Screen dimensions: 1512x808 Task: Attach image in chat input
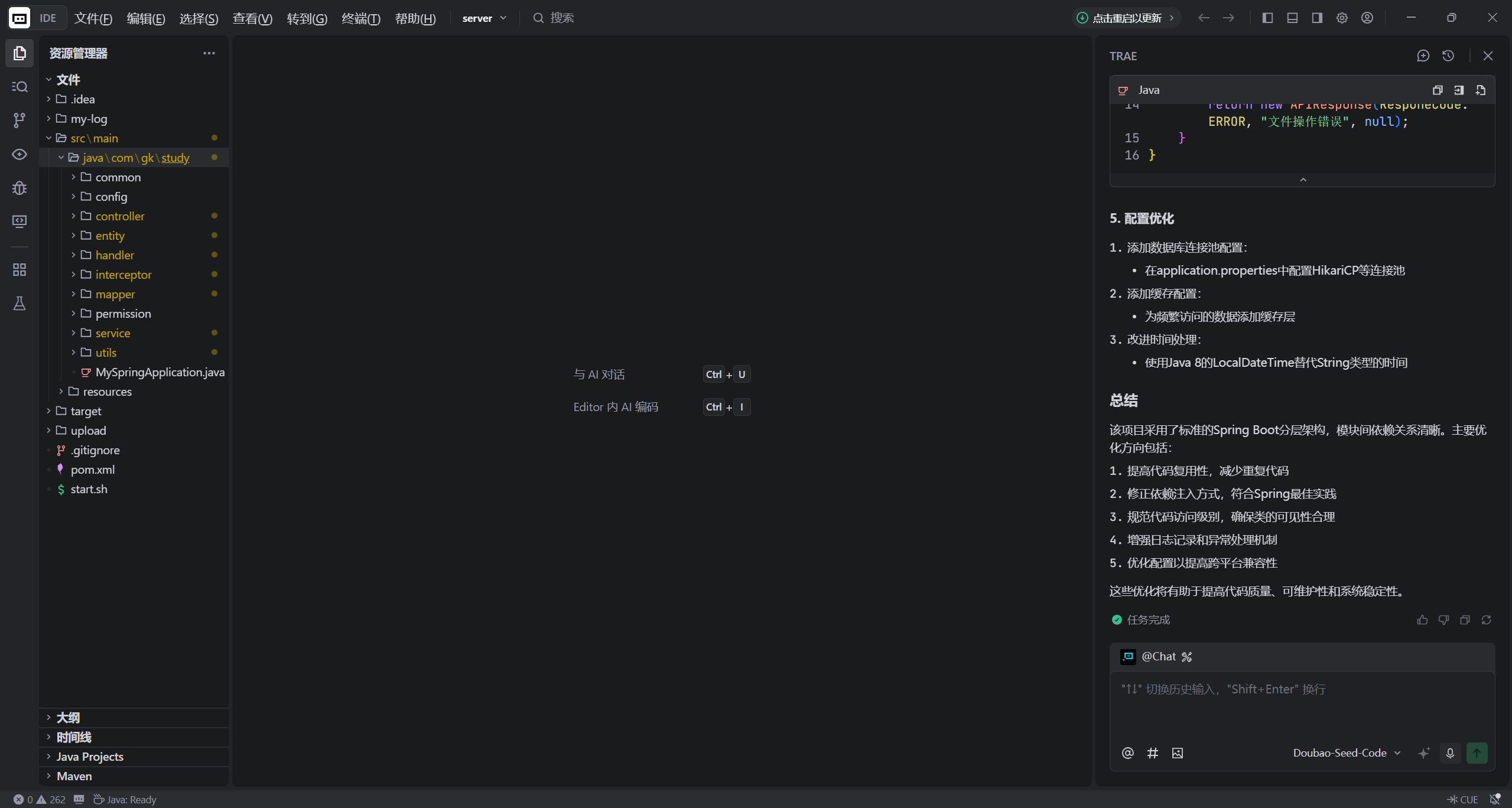(x=1178, y=753)
